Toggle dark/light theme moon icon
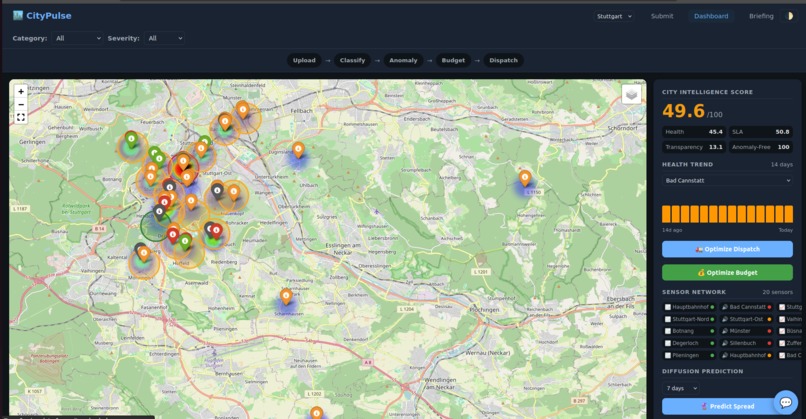Screen dimensions: 806x419 tap(790, 16)
